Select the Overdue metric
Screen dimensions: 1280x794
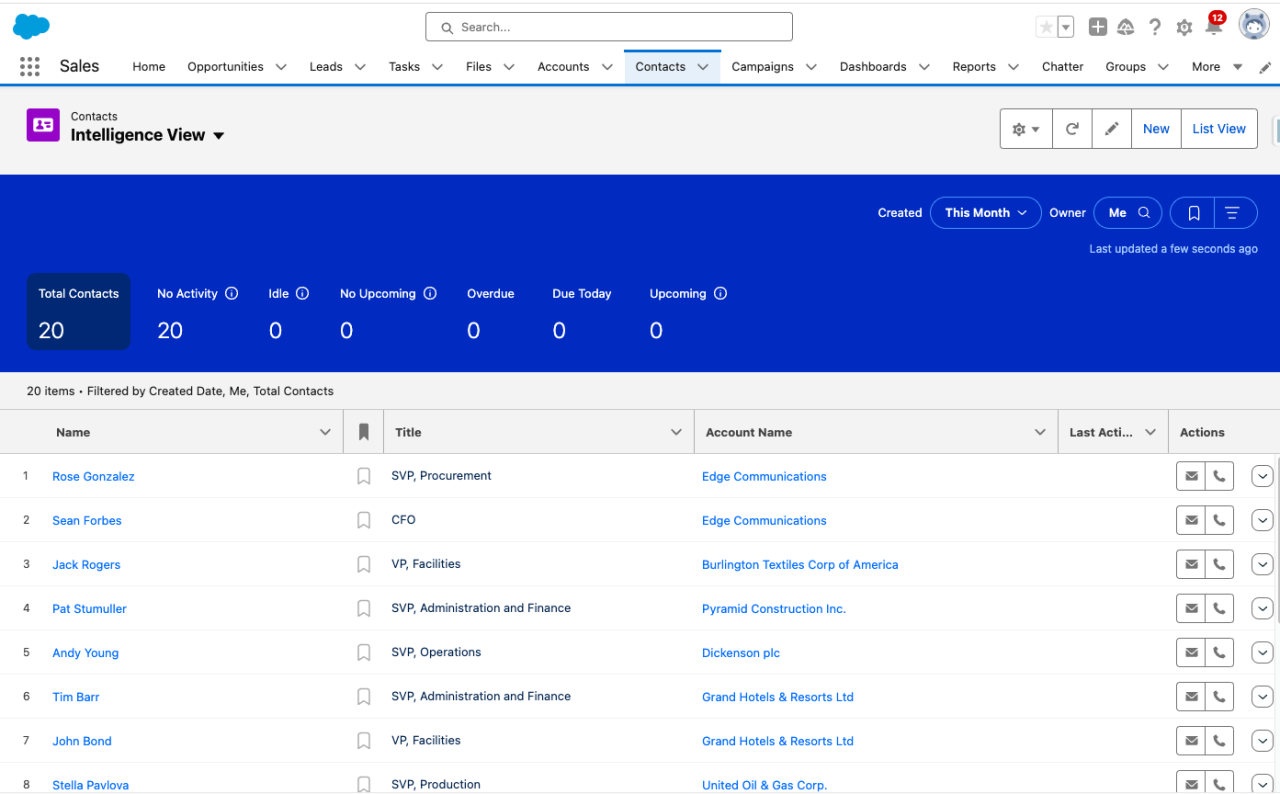pyautogui.click(x=491, y=312)
